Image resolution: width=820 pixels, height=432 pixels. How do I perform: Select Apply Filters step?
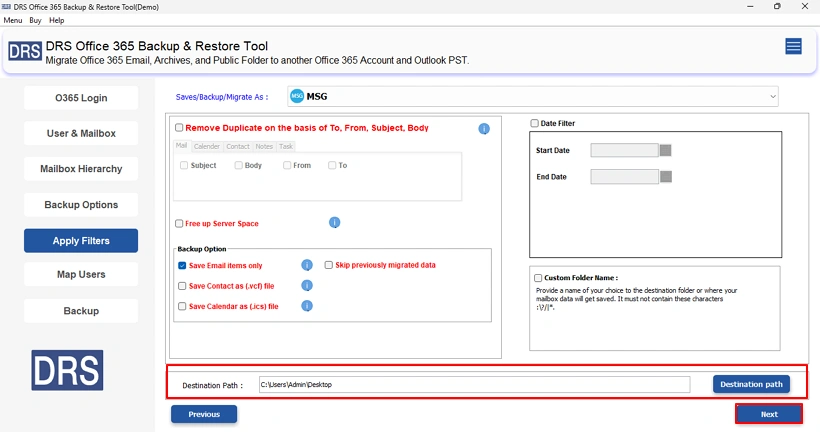coord(81,241)
